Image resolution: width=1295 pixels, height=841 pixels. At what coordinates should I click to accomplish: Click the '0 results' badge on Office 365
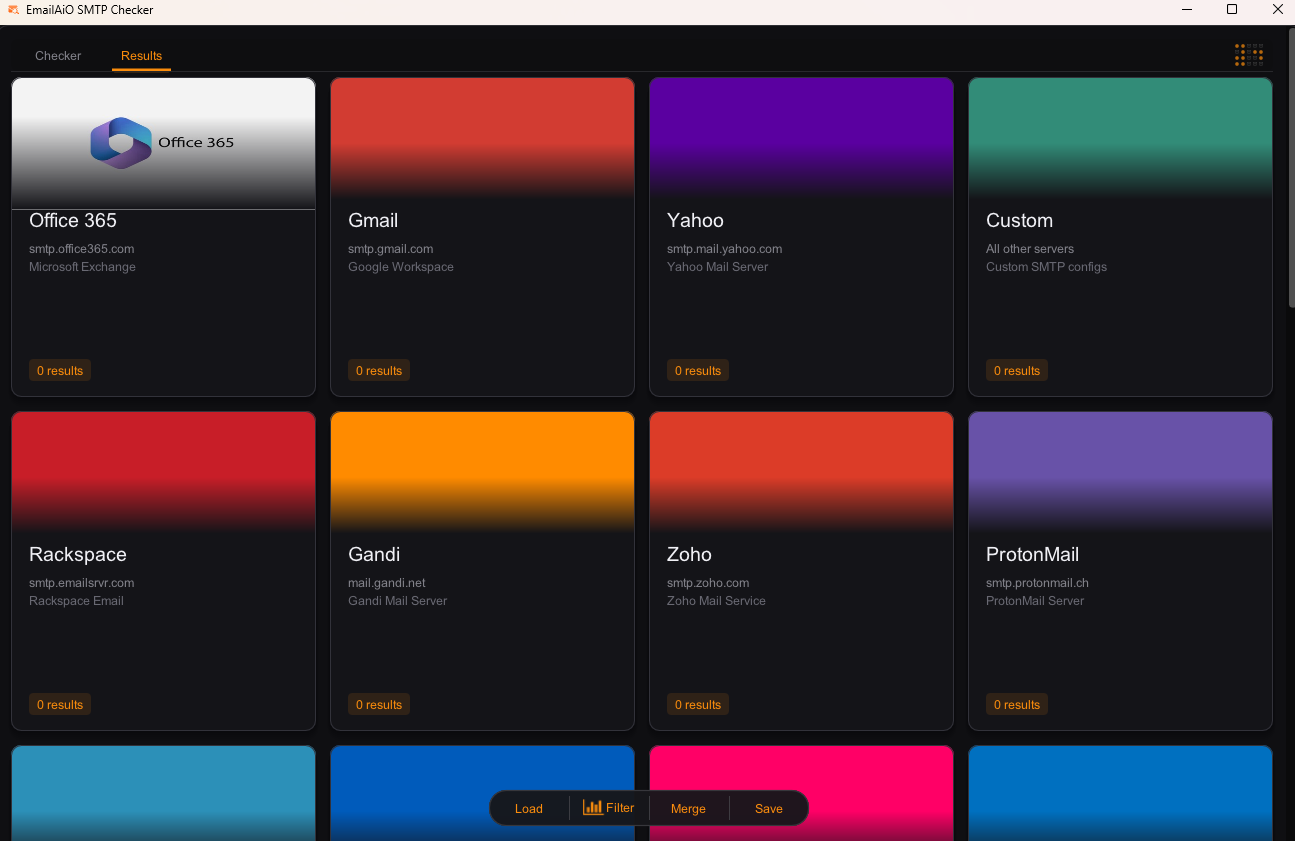point(59,369)
